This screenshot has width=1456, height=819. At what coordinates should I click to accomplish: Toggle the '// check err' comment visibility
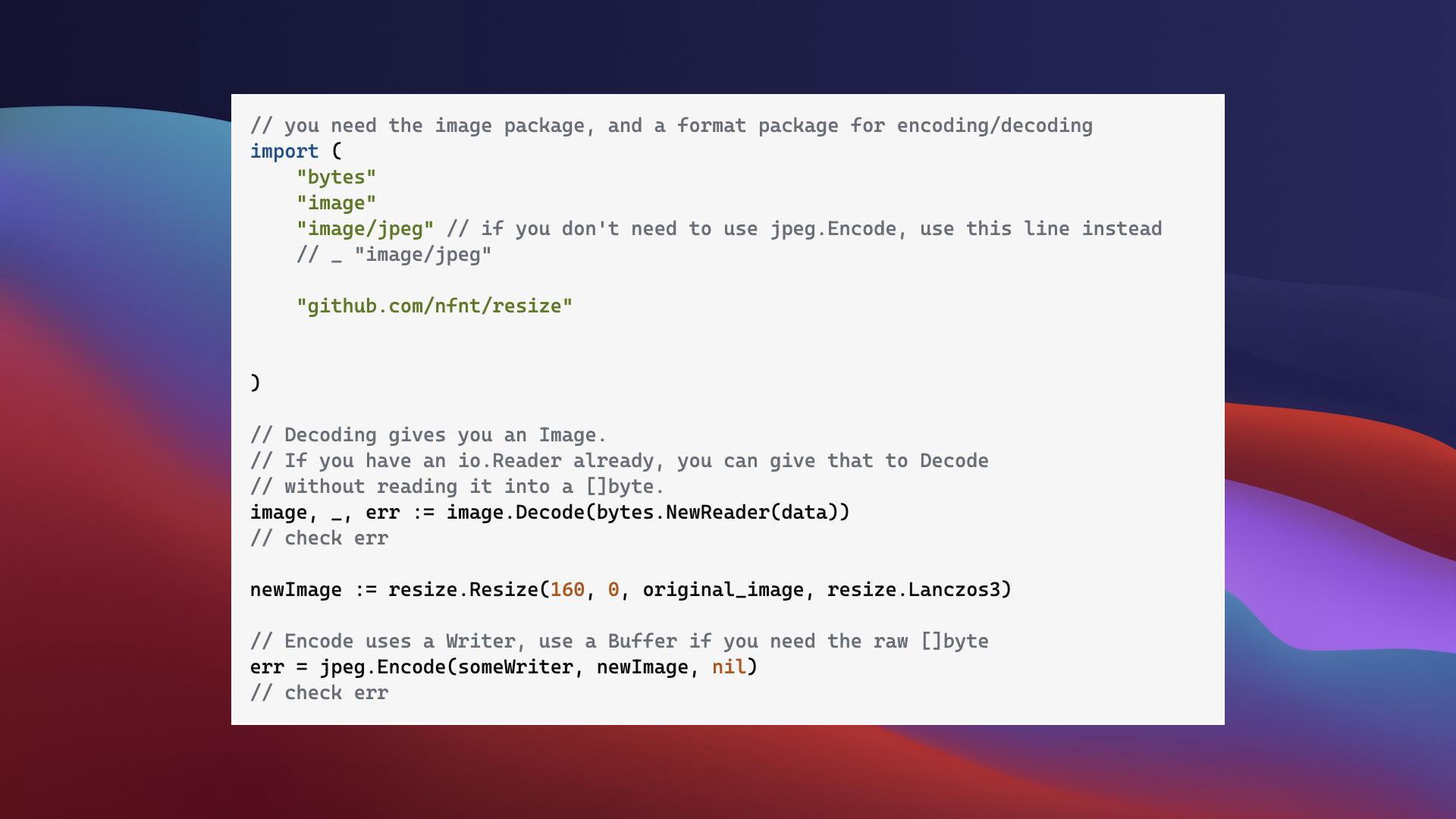[319, 538]
